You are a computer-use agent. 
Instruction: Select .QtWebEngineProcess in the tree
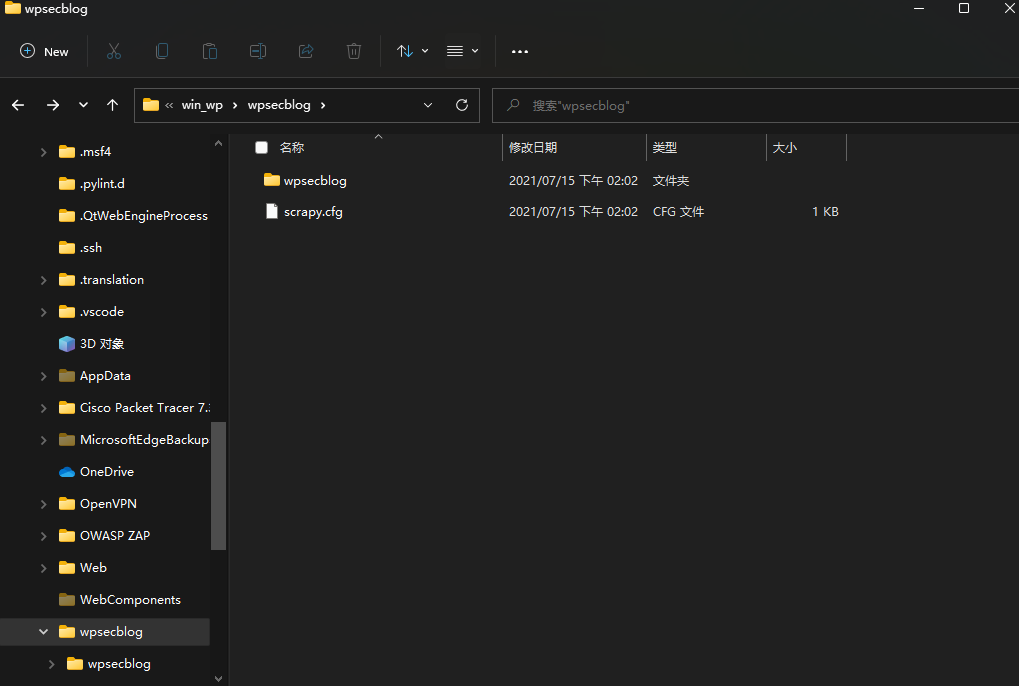pos(144,216)
